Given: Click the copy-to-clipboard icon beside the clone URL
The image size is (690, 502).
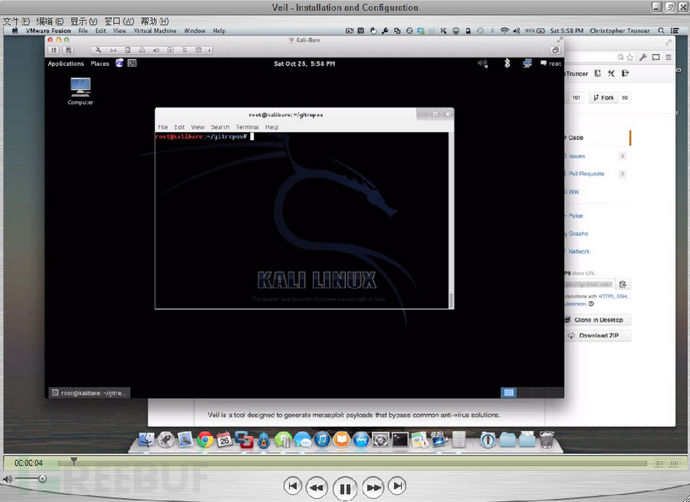Looking at the screenshot, I should (623, 284).
